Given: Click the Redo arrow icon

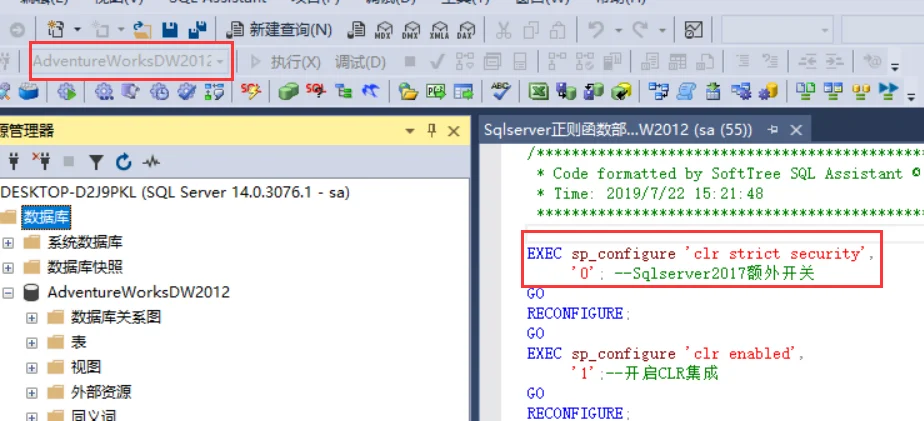Looking at the screenshot, I should click(641, 29).
